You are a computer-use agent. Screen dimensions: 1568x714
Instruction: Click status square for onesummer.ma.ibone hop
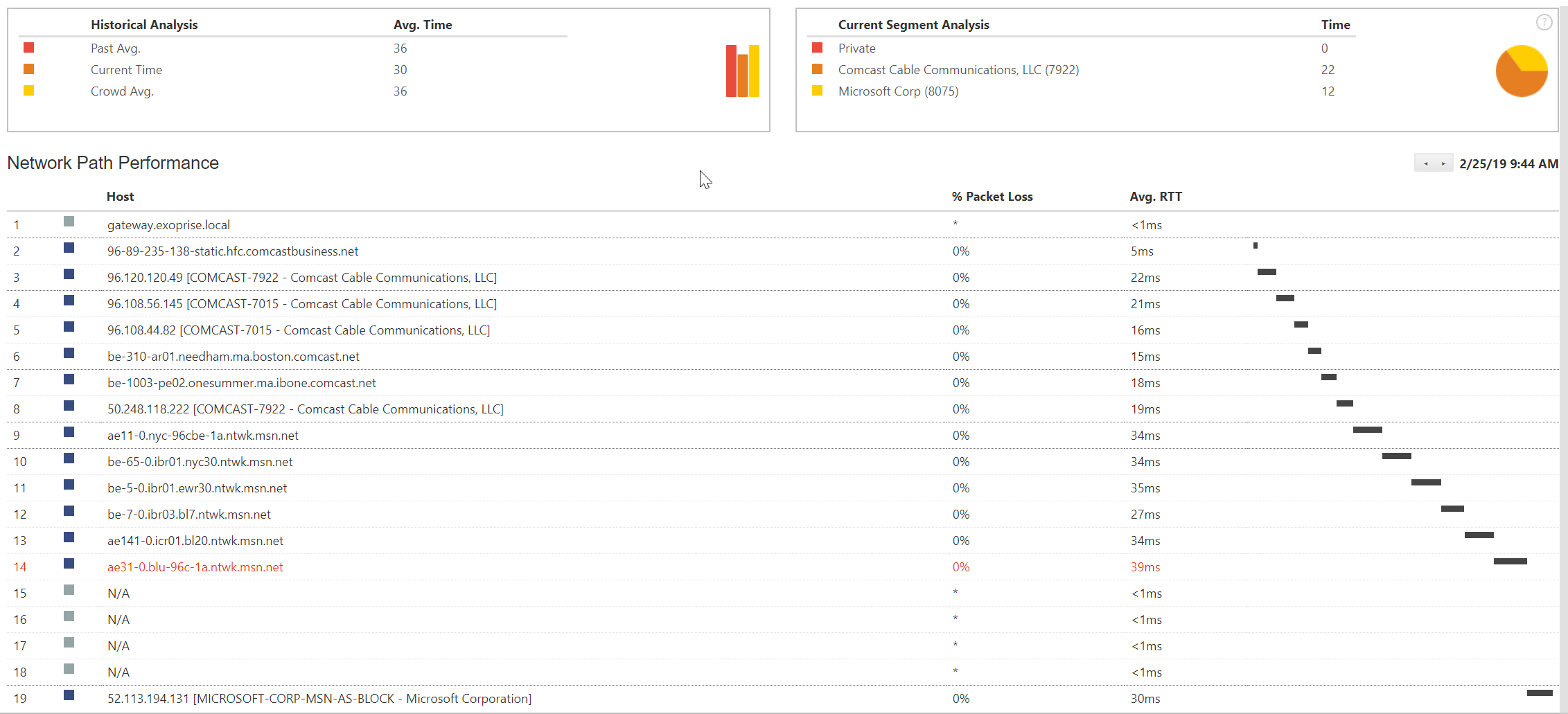click(x=69, y=379)
